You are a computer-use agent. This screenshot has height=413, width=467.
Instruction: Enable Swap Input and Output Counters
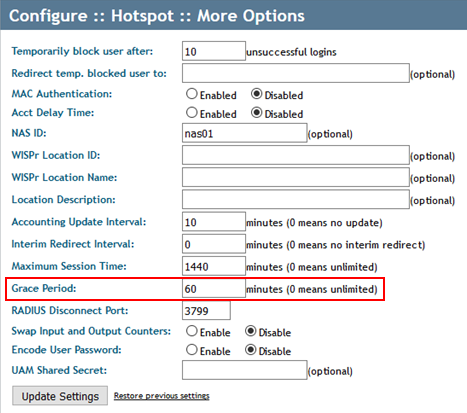tap(192, 331)
